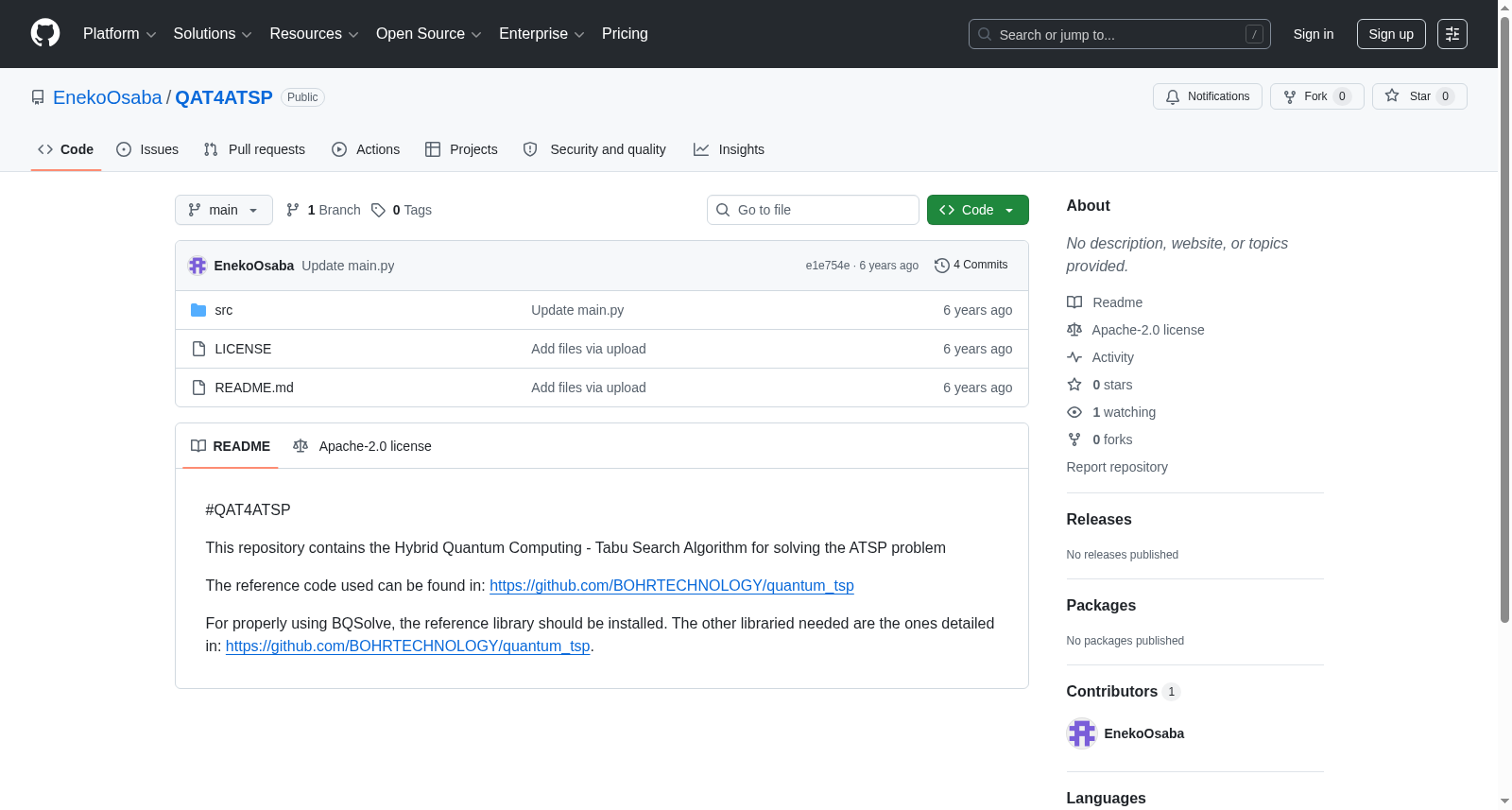This screenshot has width=1512, height=810.
Task: Select the README tab in file viewer
Action: click(231, 446)
